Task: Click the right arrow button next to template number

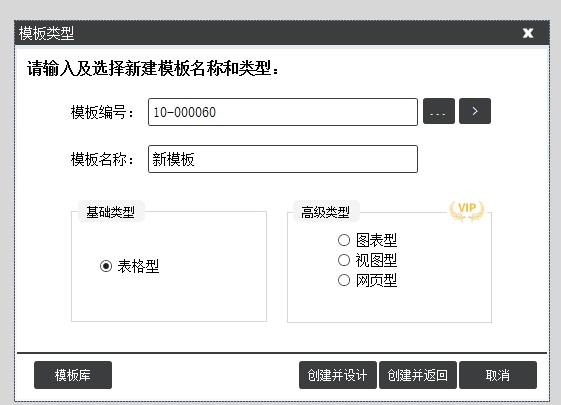Action: click(x=475, y=111)
